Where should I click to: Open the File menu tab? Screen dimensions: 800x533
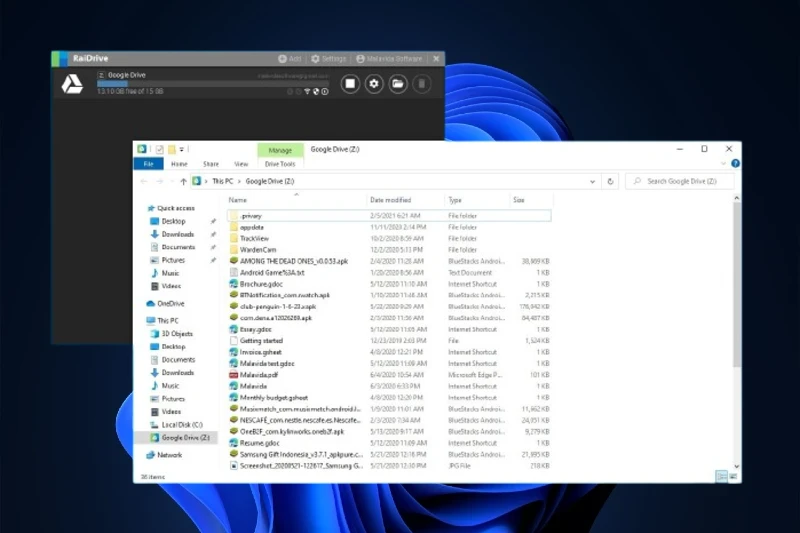coord(148,164)
